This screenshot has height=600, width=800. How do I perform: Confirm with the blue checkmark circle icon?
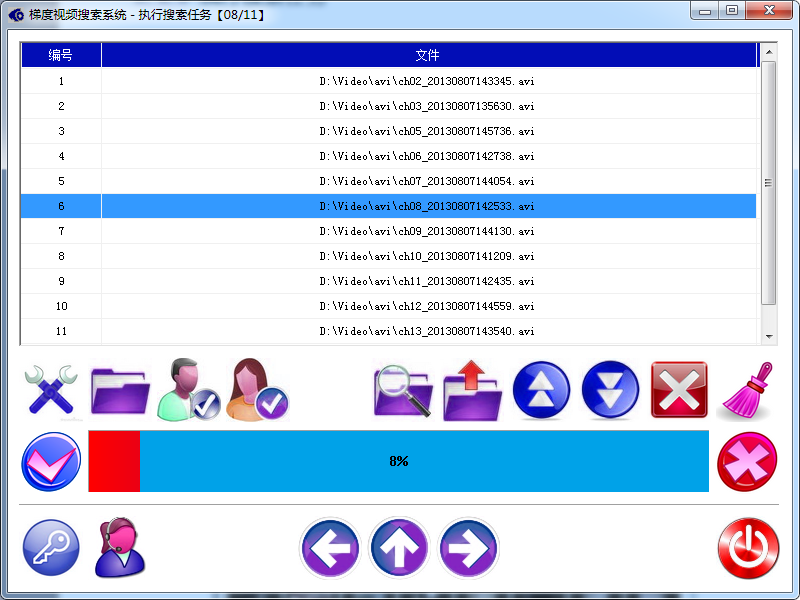51,462
